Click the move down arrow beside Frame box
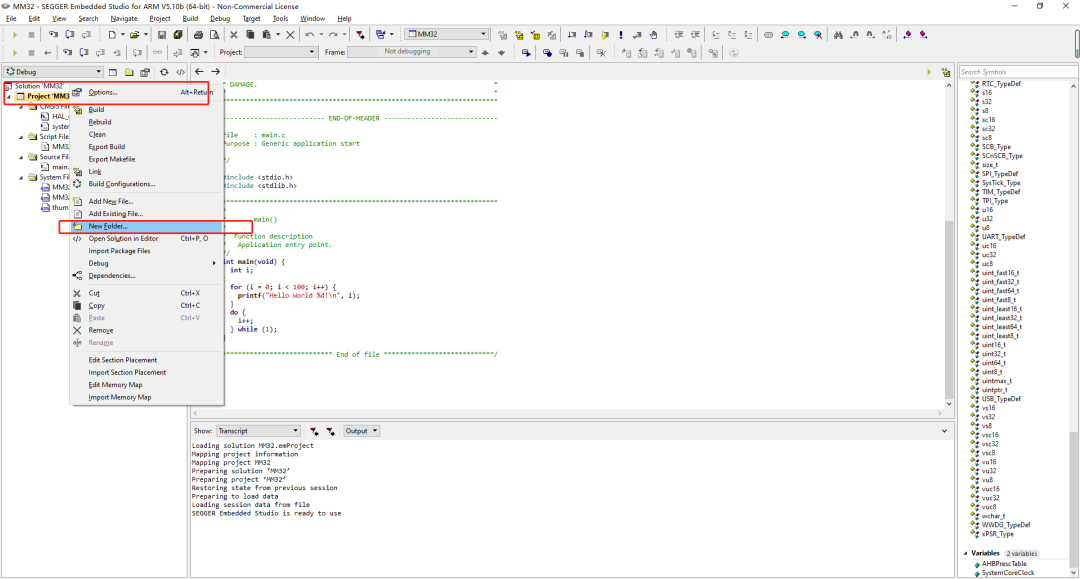This screenshot has height=579, width=1080. click(501, 52)
